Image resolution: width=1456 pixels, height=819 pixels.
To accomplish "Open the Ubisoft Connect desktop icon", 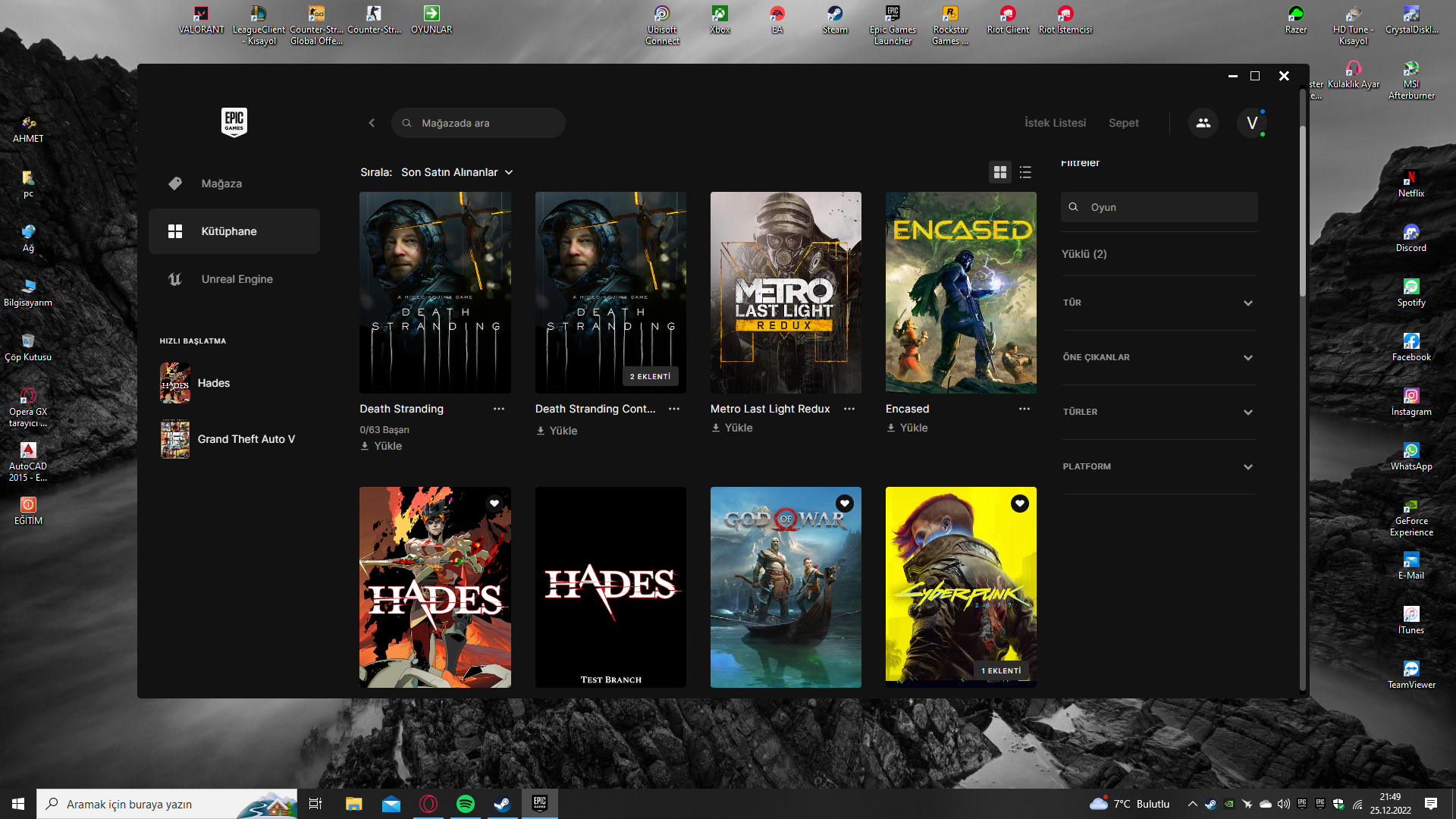I will click(x=662, y=25).
